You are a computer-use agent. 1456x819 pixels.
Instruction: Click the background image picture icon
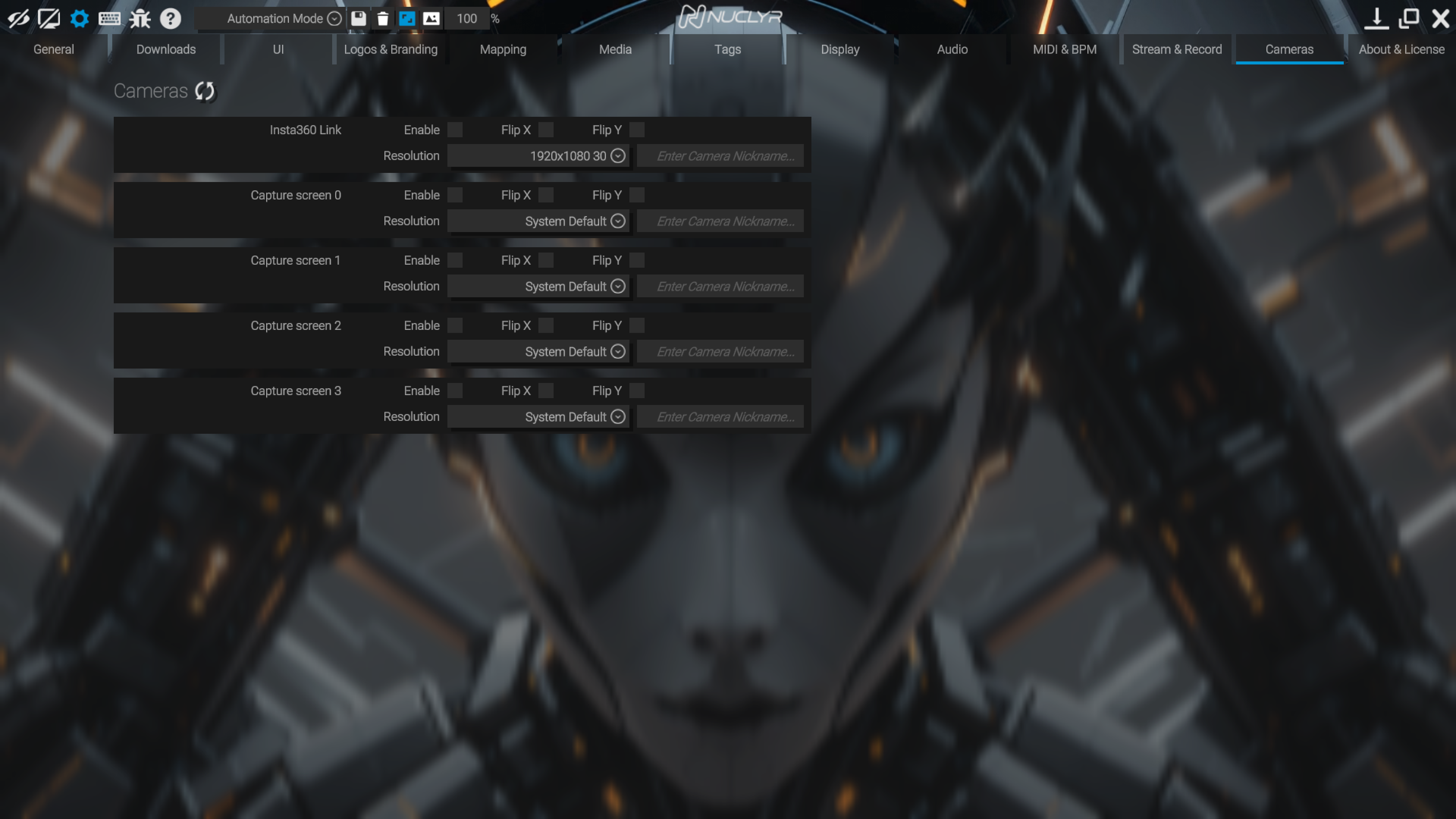pyautogui.click(x=431, y=19)
